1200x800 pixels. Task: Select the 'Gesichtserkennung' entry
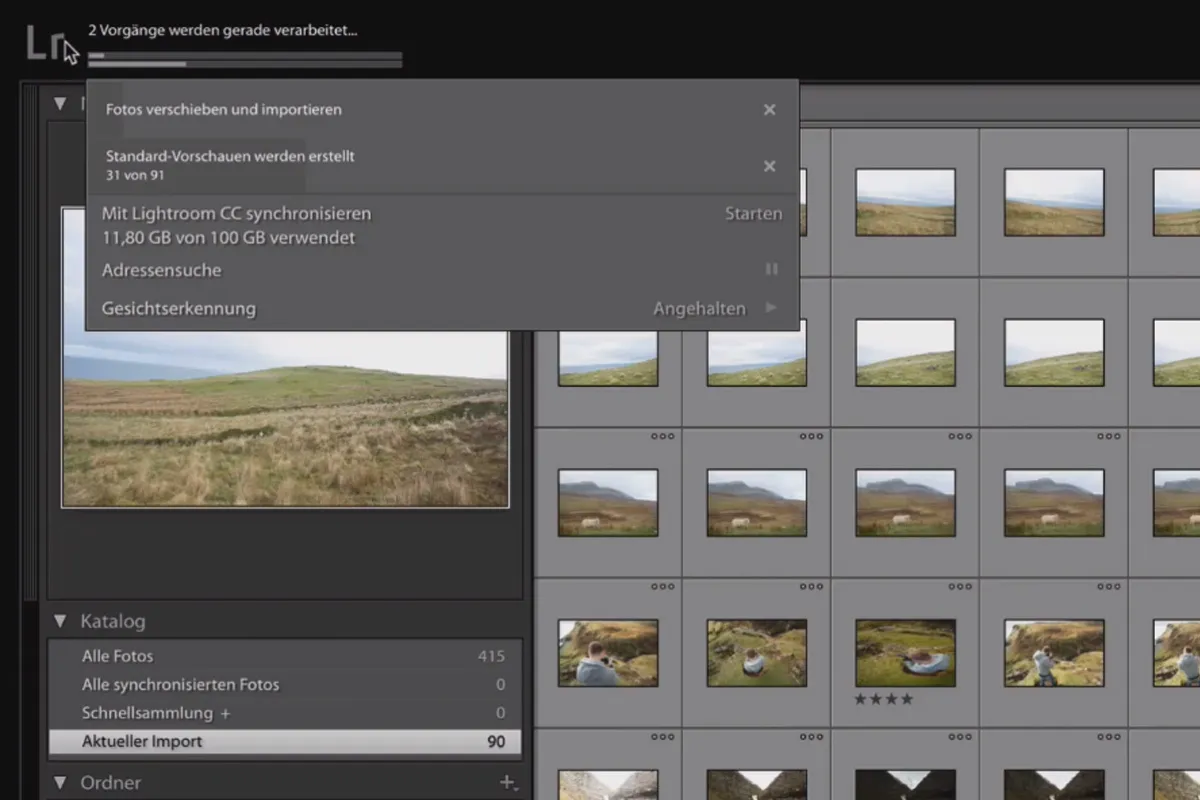click(x=178, y=309)
